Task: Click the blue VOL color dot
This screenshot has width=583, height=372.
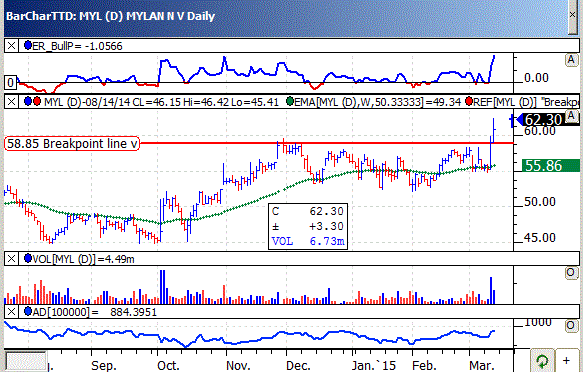Action: (28, 258)
